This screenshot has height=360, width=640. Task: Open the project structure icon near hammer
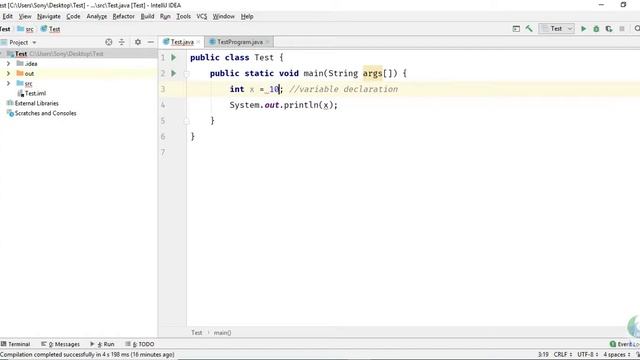tap(516, 29)
